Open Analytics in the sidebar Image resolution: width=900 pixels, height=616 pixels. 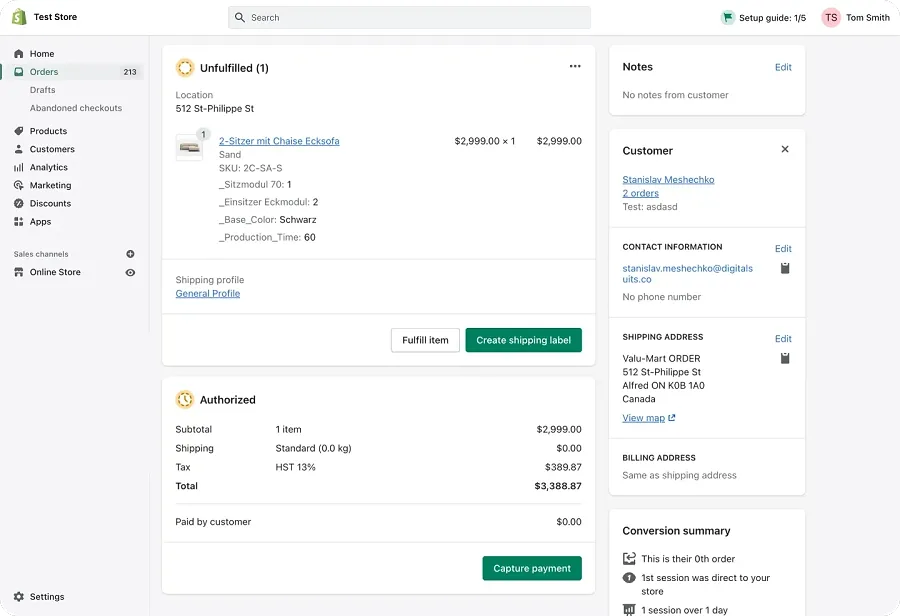point(49,167)
